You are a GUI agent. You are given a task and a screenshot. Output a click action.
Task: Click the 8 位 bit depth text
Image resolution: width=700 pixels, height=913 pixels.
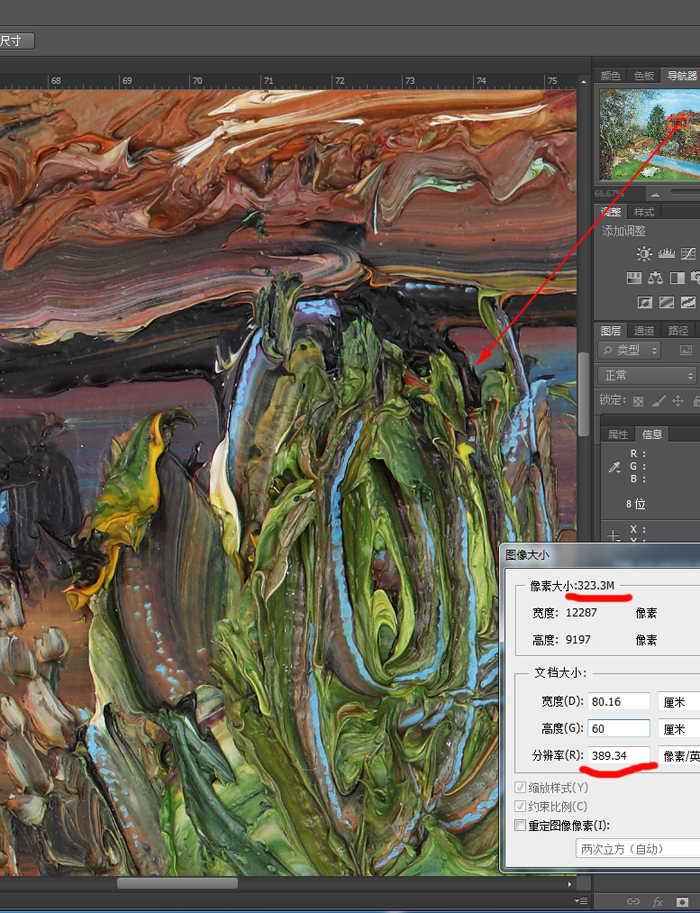635,504
